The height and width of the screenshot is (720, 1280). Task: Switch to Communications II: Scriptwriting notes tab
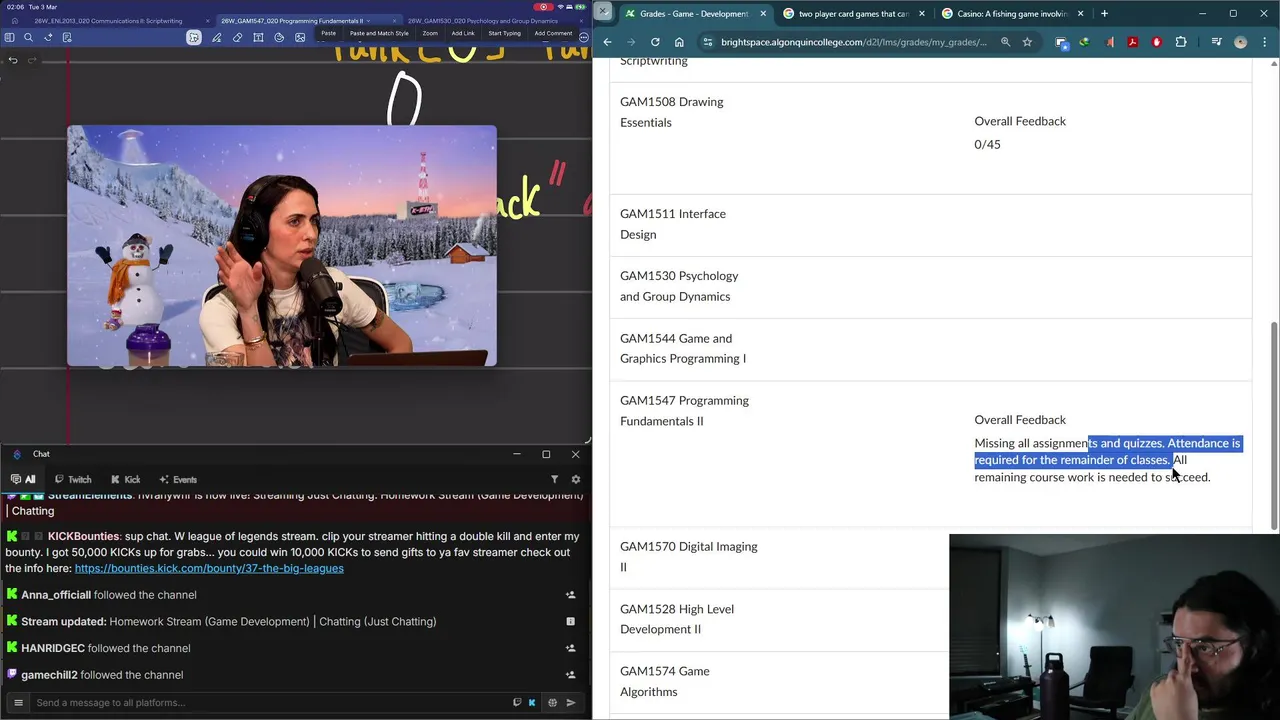coord(108,21)
